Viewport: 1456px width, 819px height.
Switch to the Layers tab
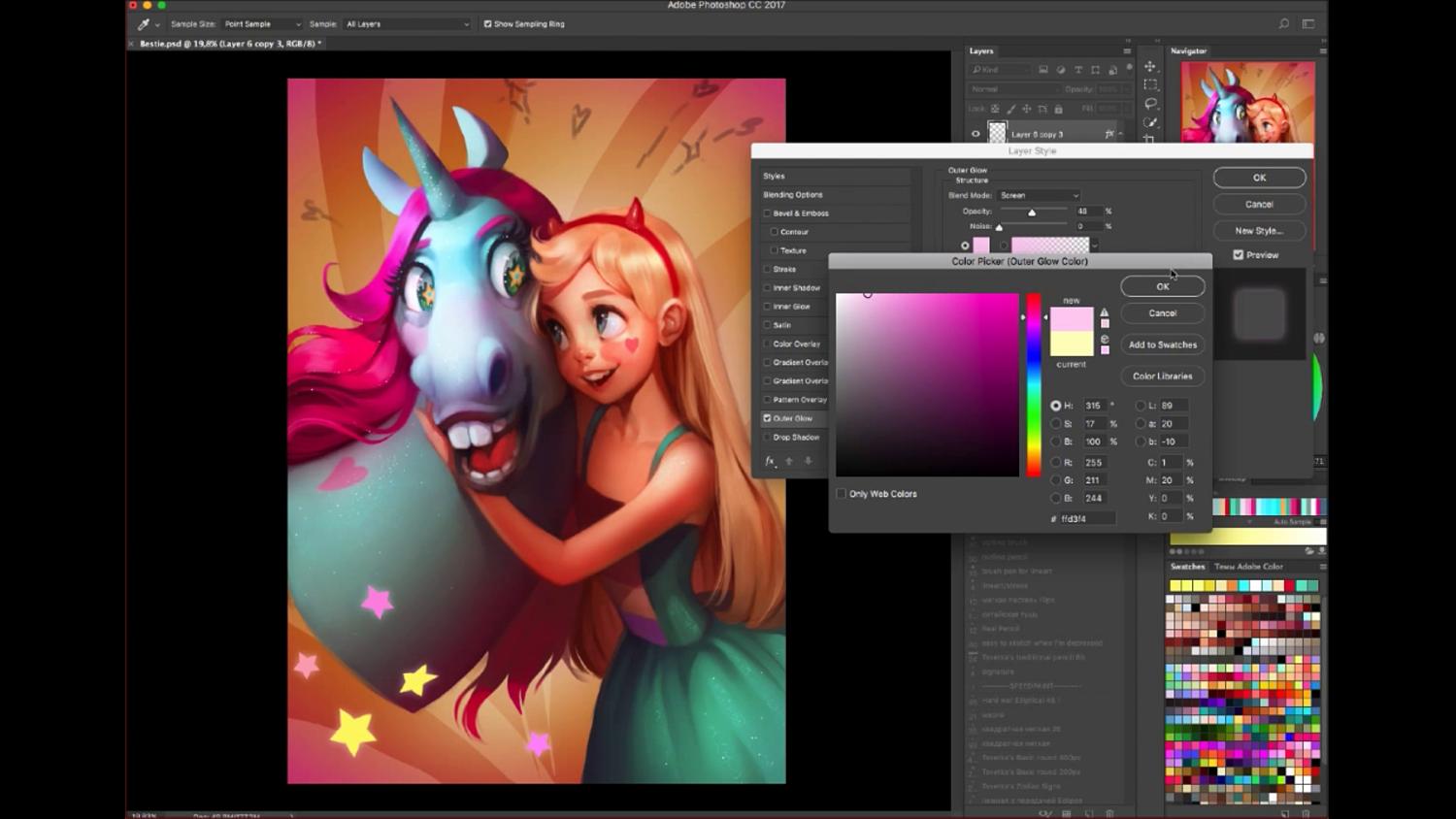tap(981, 51)
